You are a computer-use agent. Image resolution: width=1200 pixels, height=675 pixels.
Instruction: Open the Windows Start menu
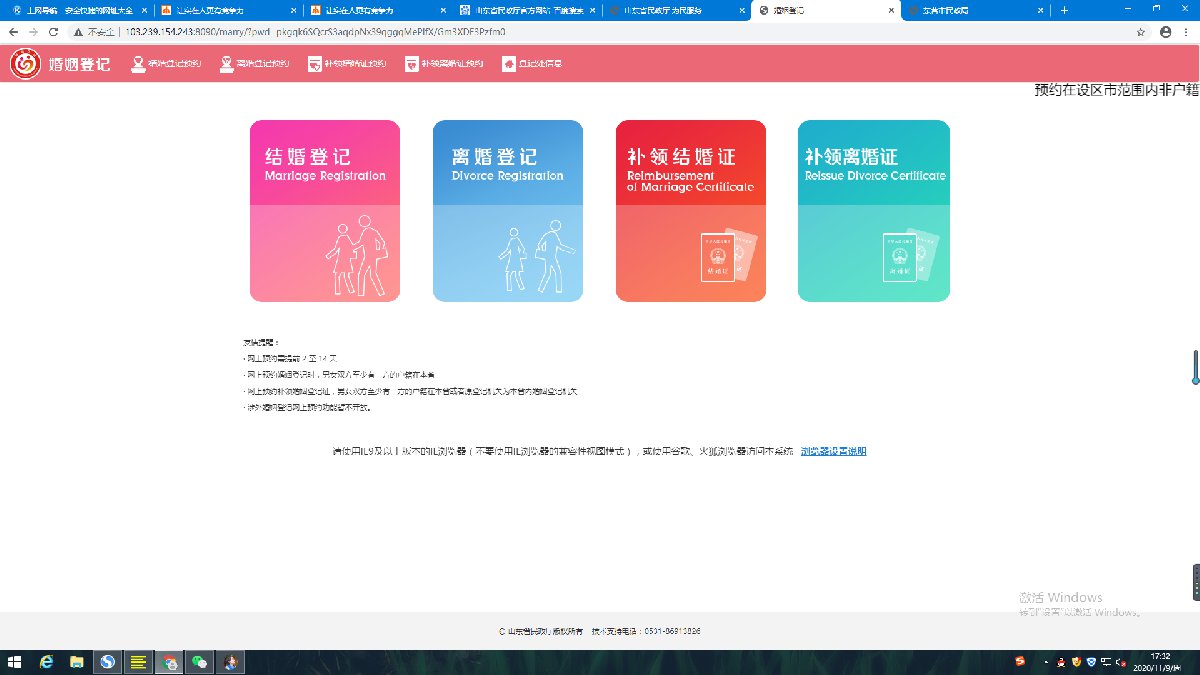click(14, 662)
